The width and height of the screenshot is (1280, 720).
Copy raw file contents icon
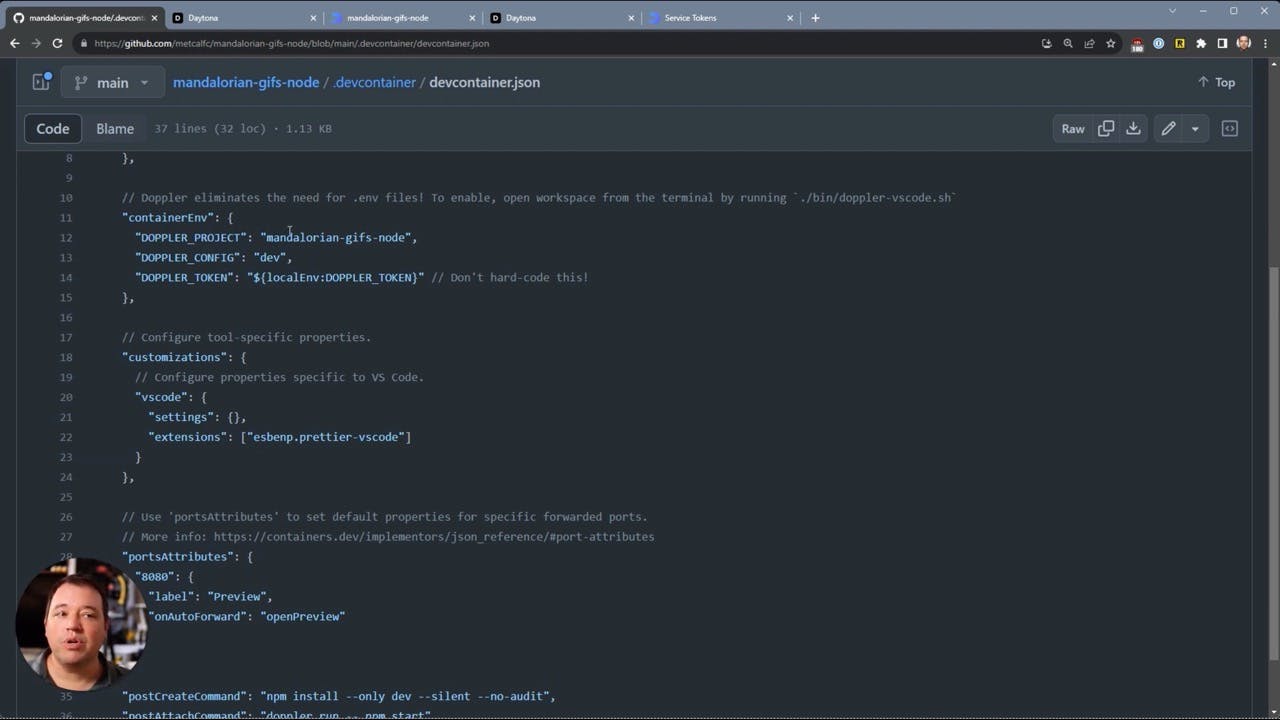click(x=1106, y=128)
